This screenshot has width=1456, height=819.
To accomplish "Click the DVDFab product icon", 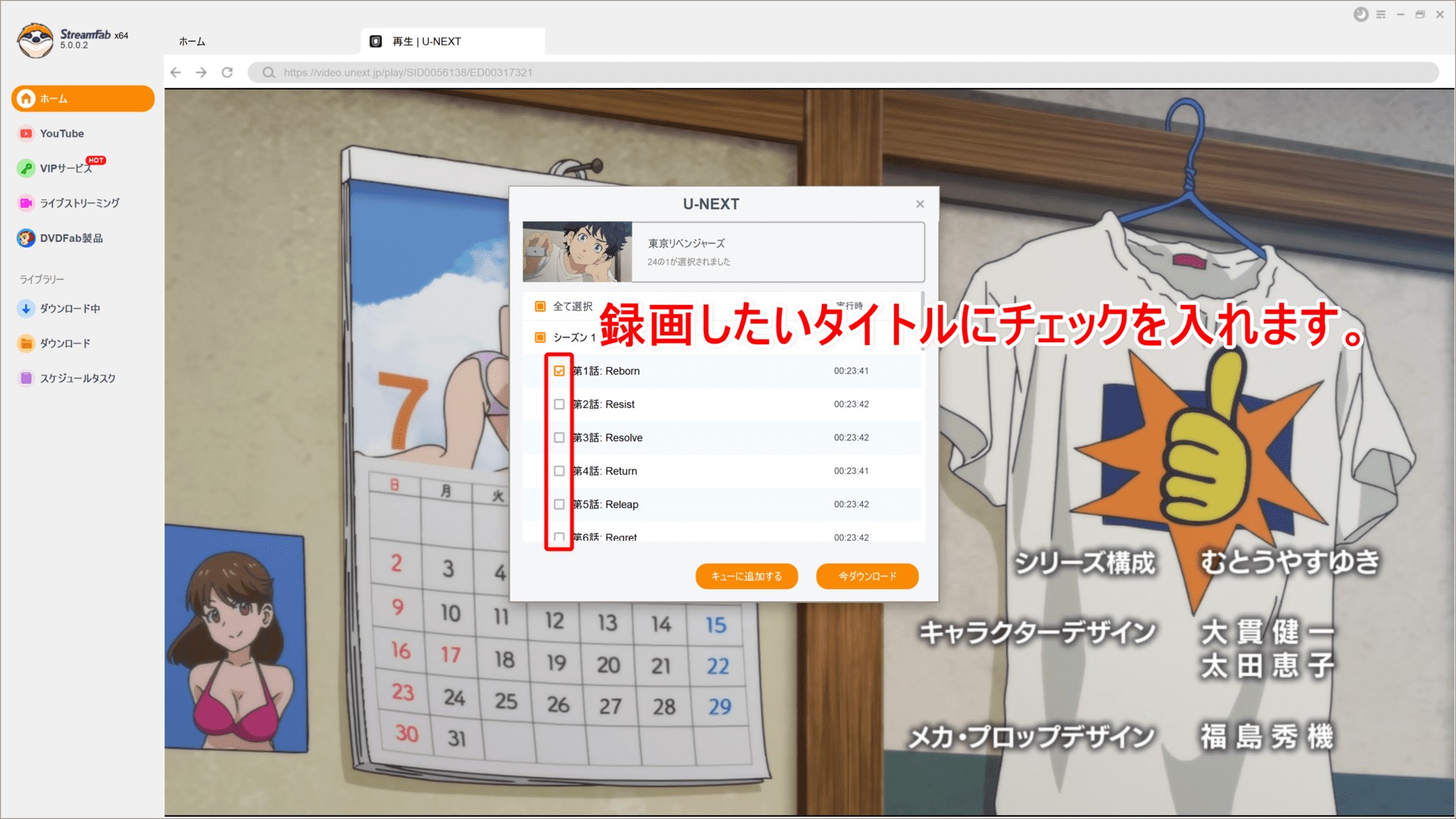I will (26, 238).
